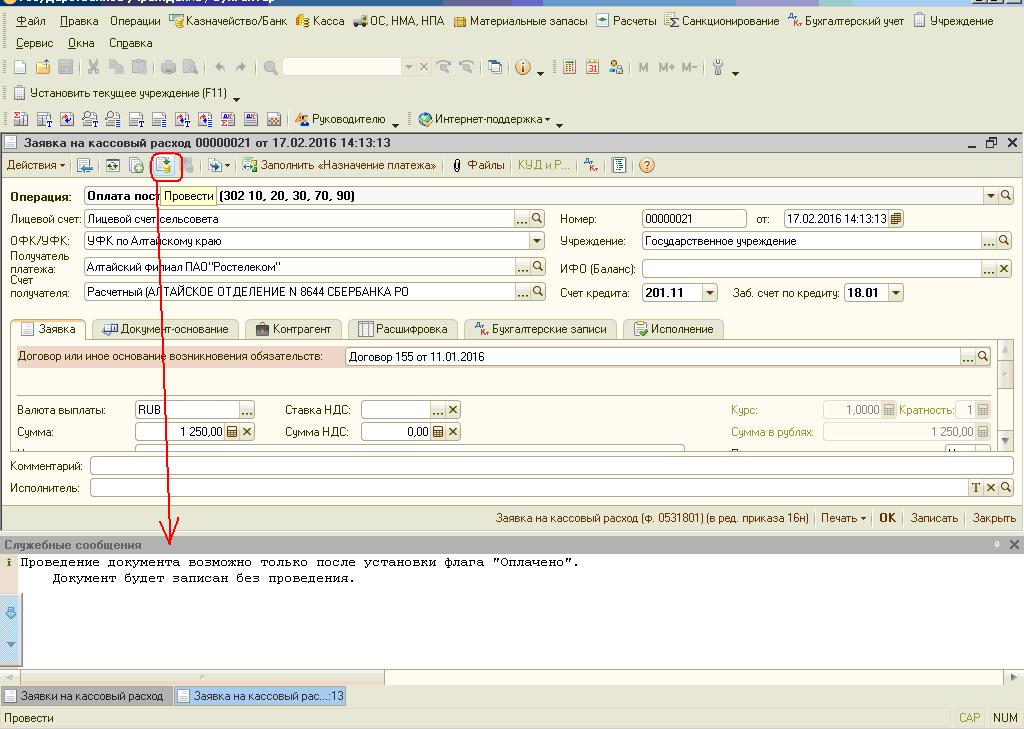Click the question mark help icon
The width and height of the screenshot is (1024, 729).
tap(647, 165)
